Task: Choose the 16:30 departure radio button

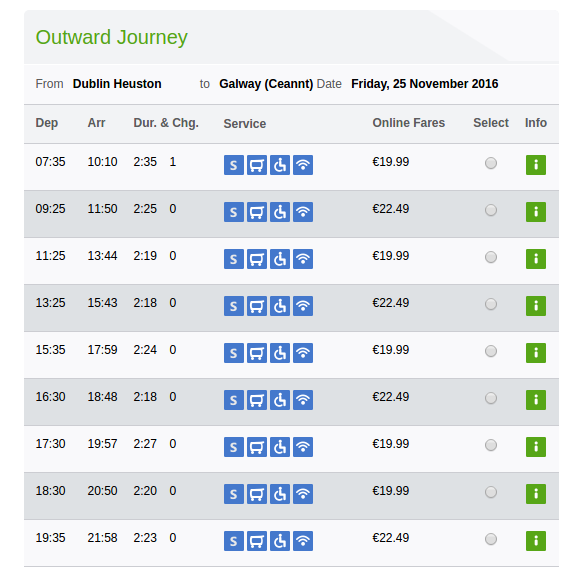Action: tap(491, 398)
